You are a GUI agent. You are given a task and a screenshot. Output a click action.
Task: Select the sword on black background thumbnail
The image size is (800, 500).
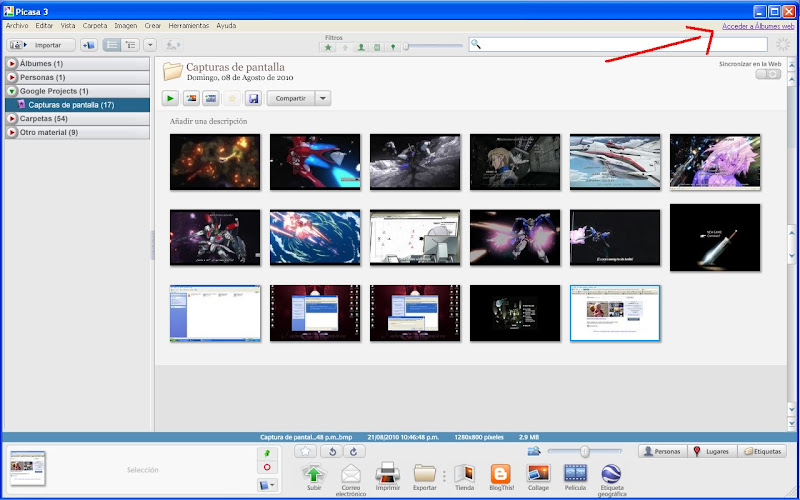[x=715, y=237]
